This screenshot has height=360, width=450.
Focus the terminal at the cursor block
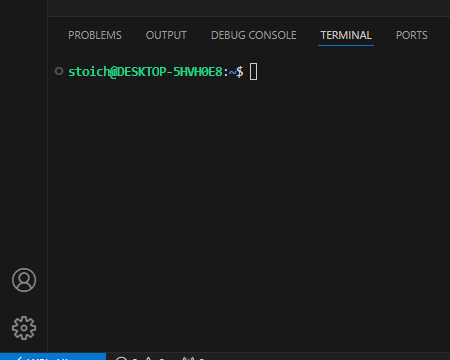click(x=253, y=72)
